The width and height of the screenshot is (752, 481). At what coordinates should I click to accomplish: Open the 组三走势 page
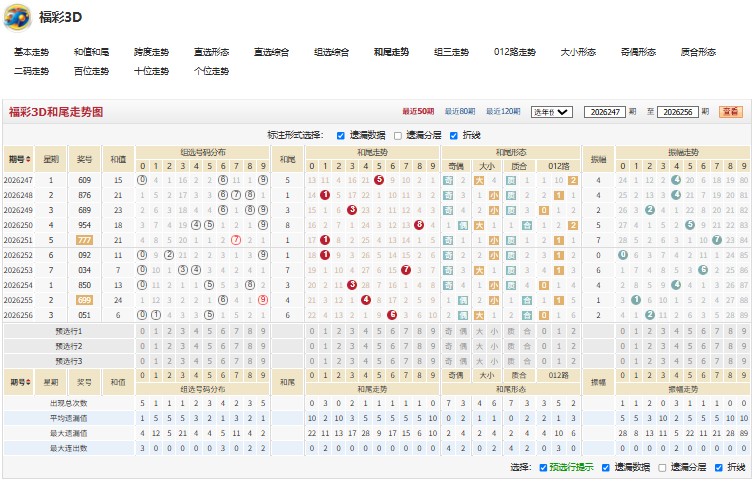tap(451, 52)
